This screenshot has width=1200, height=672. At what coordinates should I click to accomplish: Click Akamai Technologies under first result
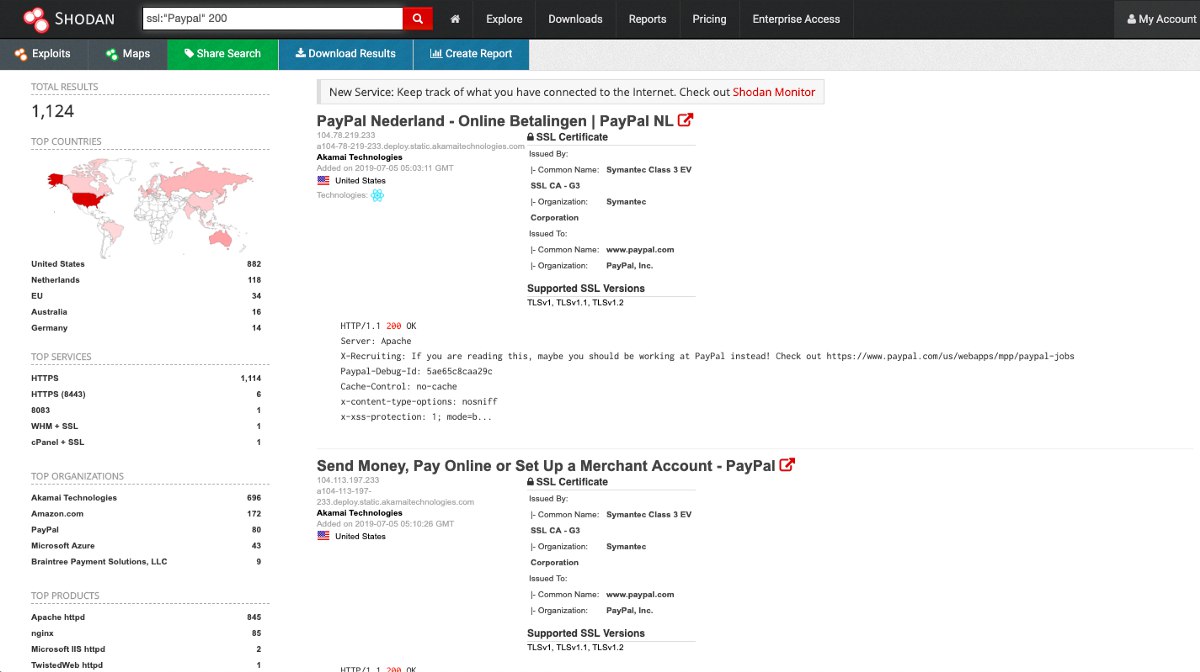359,157
